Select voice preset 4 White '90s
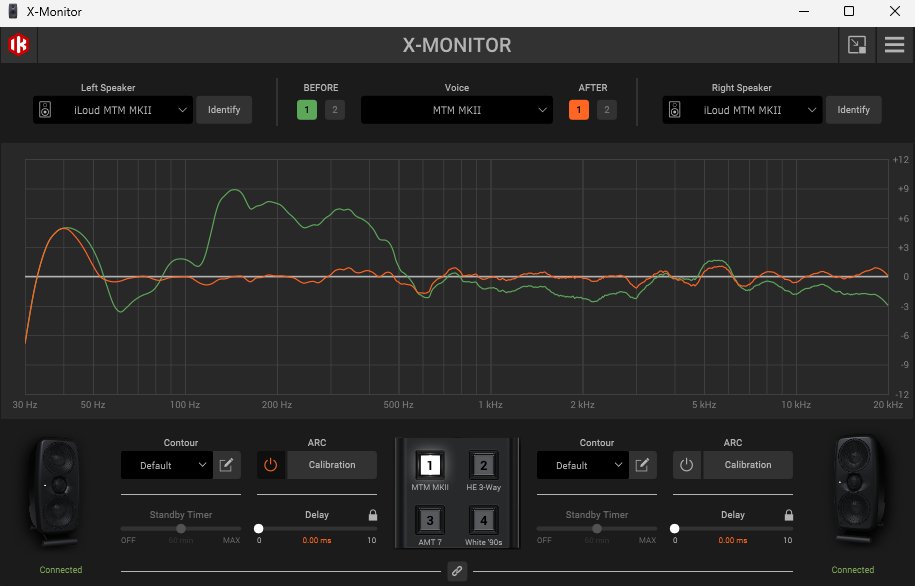 click(x=484, y=520)
